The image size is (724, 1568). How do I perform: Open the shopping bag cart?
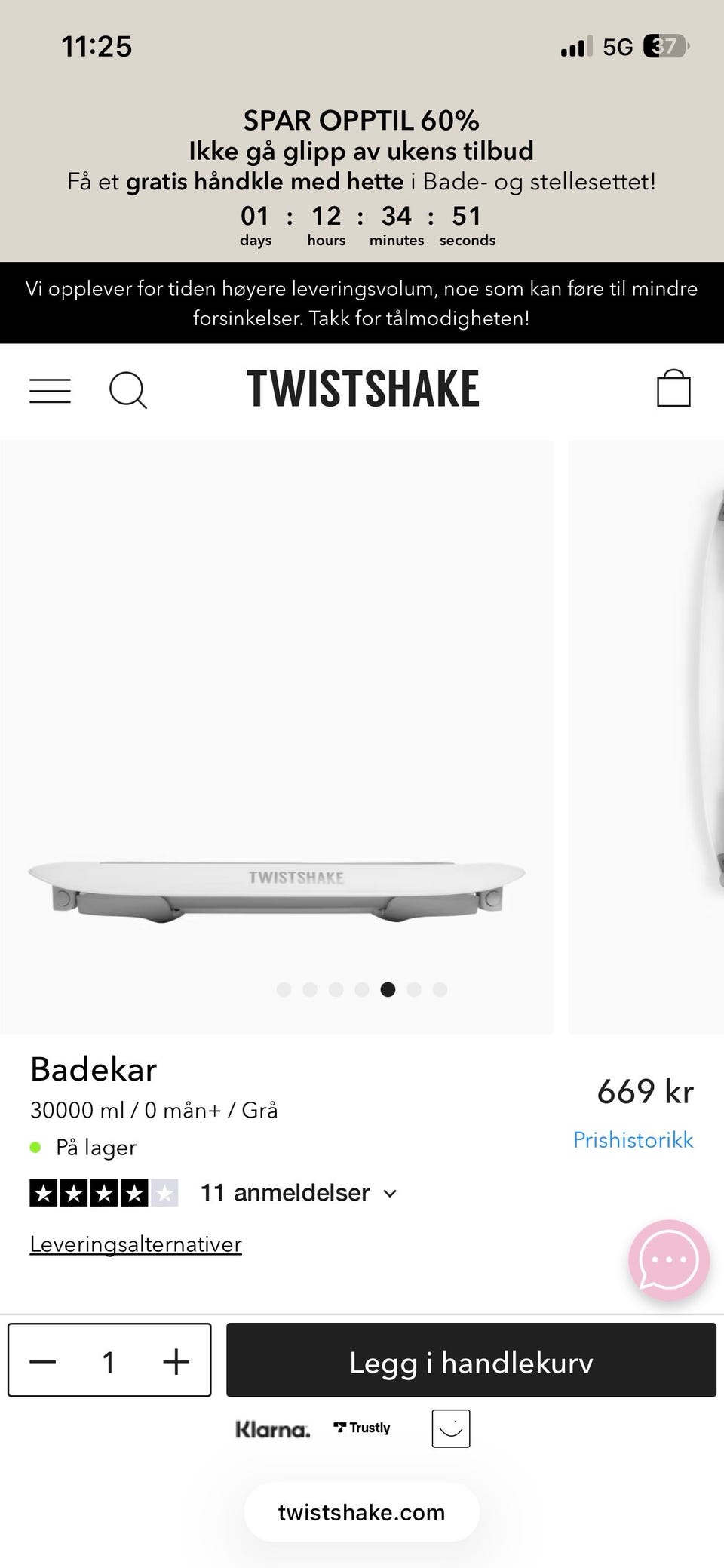tap(673, 389)
